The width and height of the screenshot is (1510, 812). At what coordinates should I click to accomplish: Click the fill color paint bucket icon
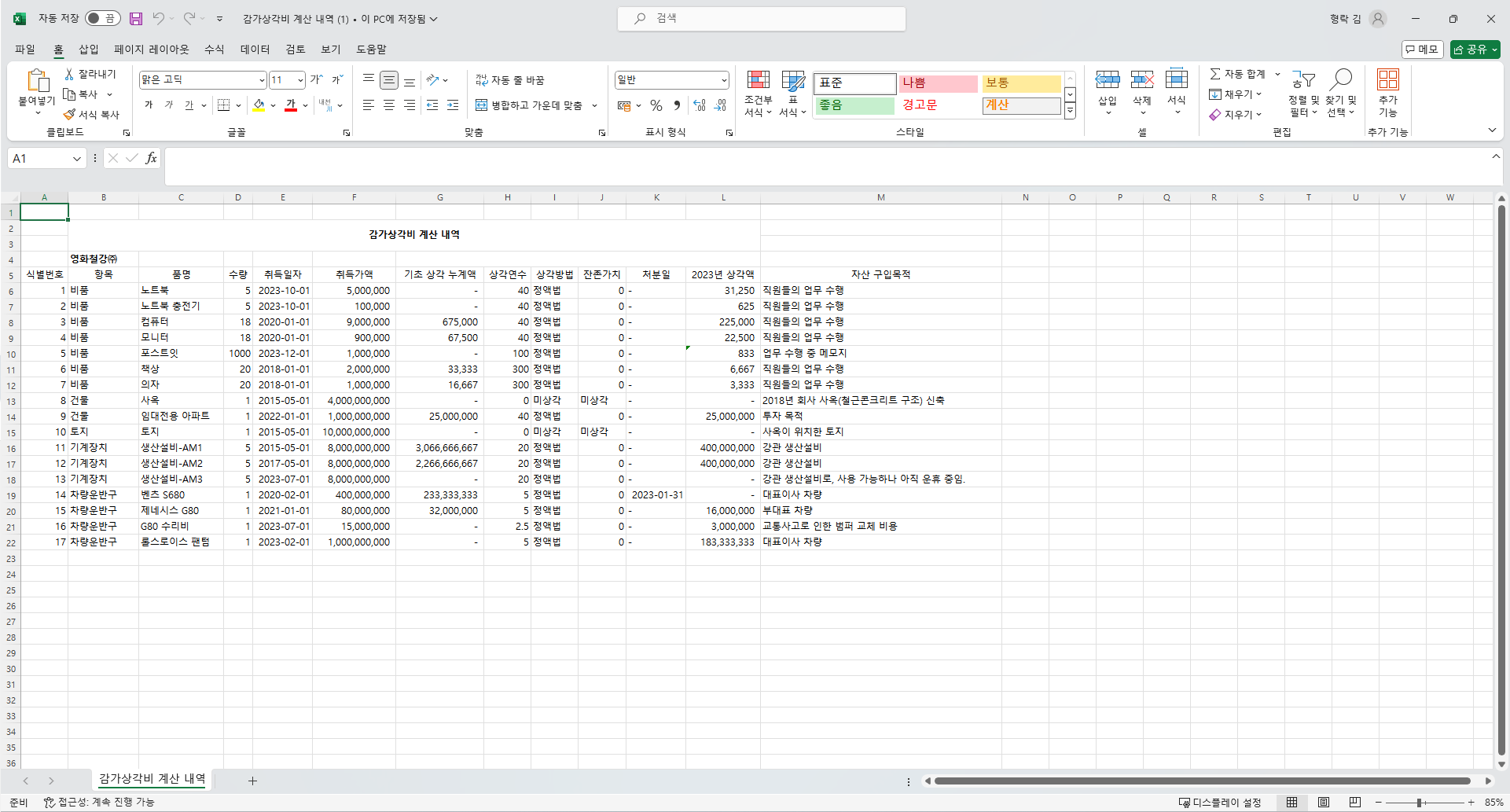click(x=259, y=105)
